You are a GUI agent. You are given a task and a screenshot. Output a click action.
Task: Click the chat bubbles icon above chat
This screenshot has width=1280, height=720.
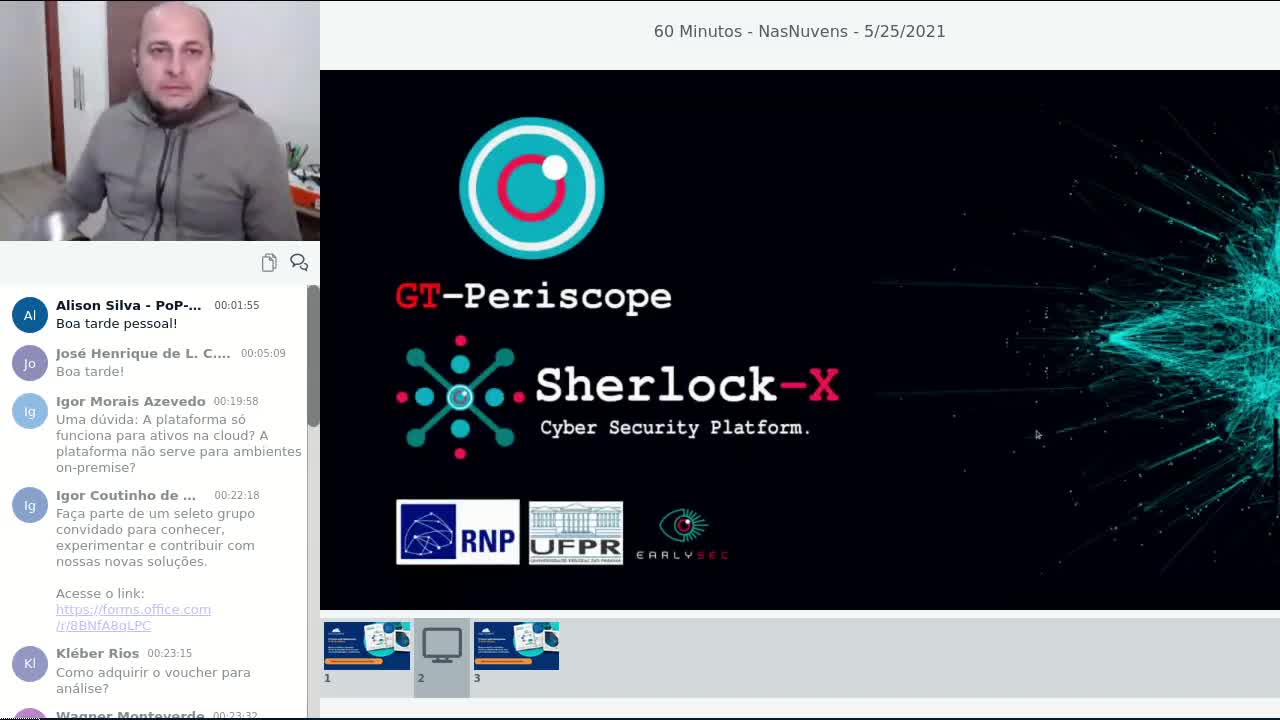pyautogui.click(x=299, y=262)
